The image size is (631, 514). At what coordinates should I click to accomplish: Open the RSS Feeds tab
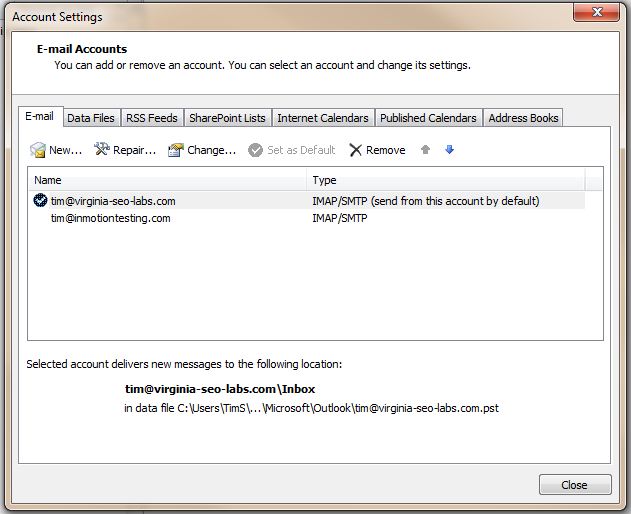(x=150, y=118)
